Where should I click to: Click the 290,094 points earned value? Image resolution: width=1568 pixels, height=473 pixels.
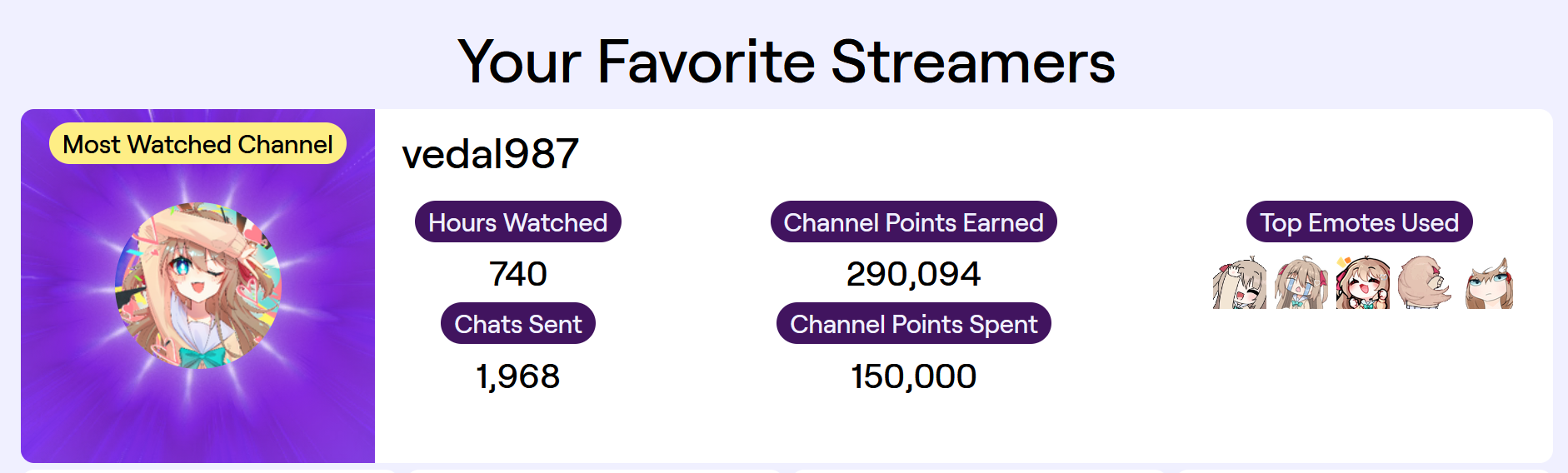point(913,274)
